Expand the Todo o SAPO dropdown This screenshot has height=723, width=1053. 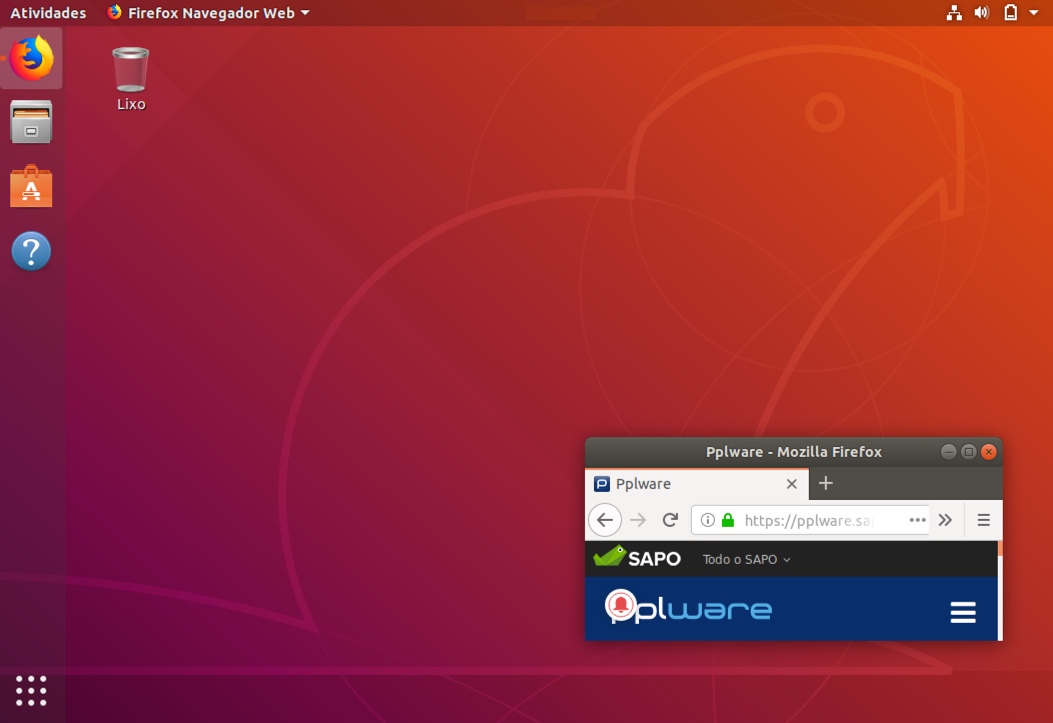coord(746,559)
